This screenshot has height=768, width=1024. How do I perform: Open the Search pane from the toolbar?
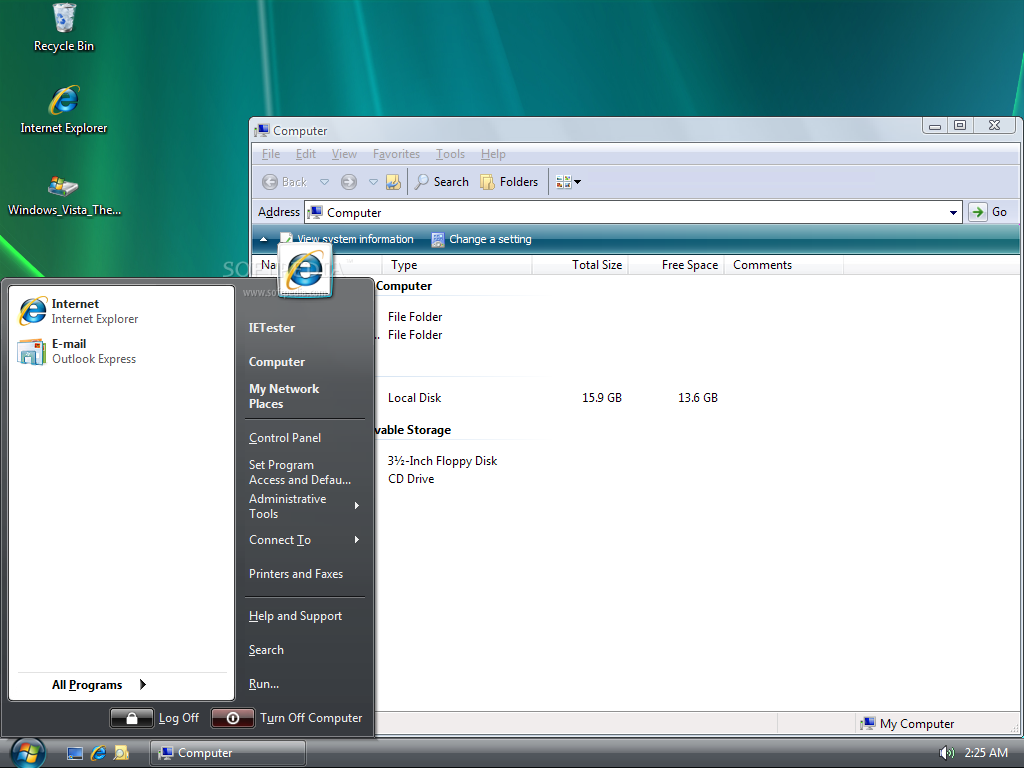(441, 182)
